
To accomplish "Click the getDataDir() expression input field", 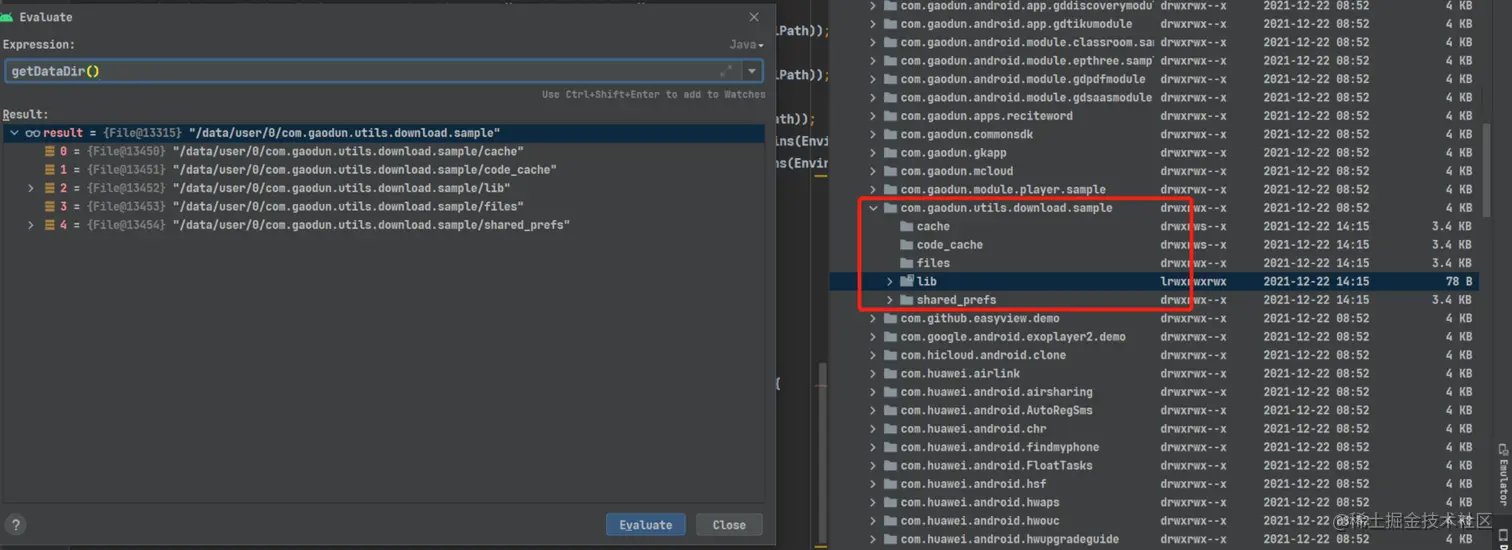I will (372, 71).
